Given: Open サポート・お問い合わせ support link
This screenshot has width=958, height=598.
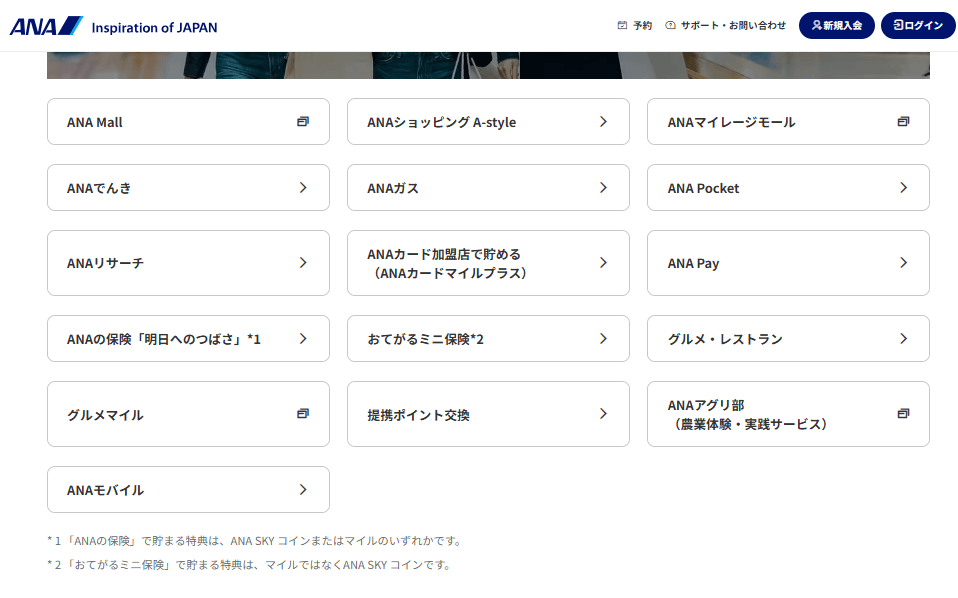Looking at the screenshot, I should coord(725,26).
